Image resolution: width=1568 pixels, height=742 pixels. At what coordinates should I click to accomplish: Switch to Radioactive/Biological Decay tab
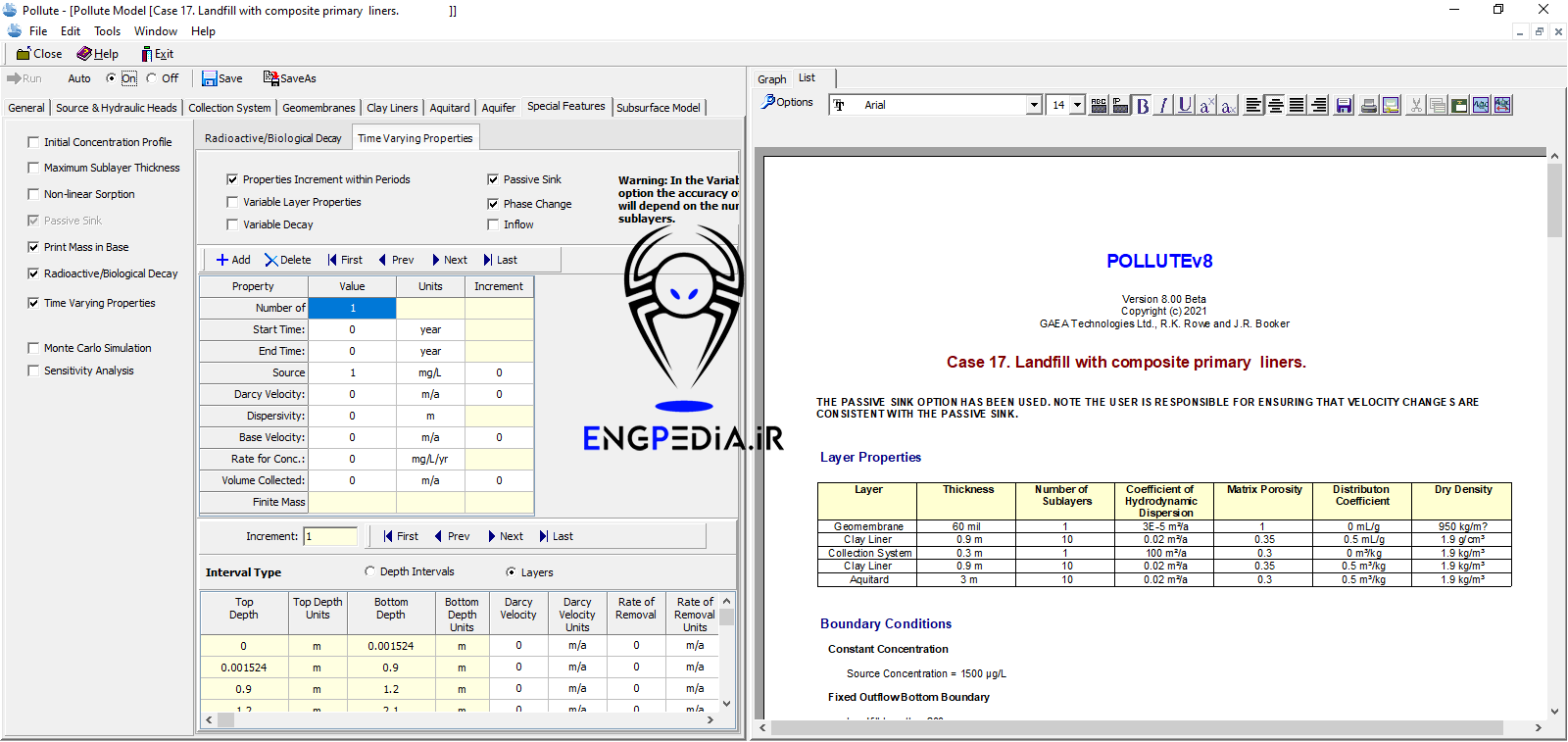[x=272, y=138]
